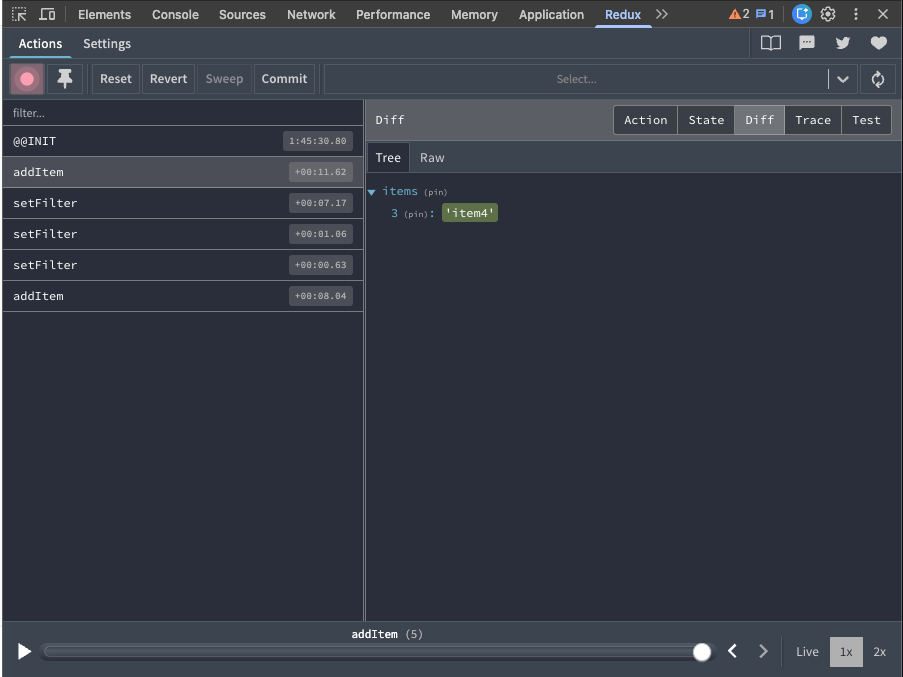Expand the instance dropdown arrow

843,79
